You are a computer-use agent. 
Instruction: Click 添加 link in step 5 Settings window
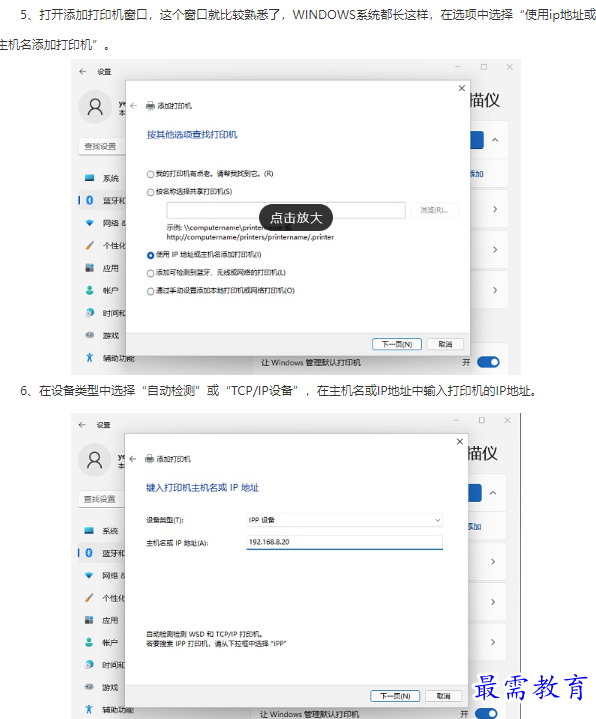pos(477,174)
